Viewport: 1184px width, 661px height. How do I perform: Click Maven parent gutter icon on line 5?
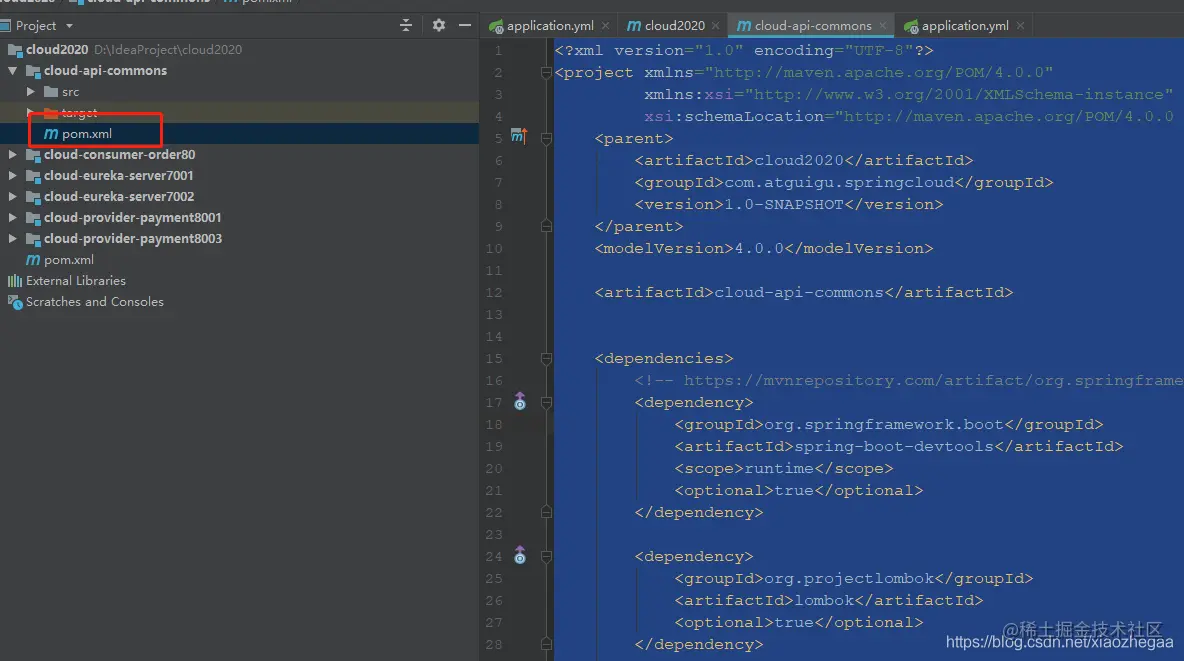[519, 137]
